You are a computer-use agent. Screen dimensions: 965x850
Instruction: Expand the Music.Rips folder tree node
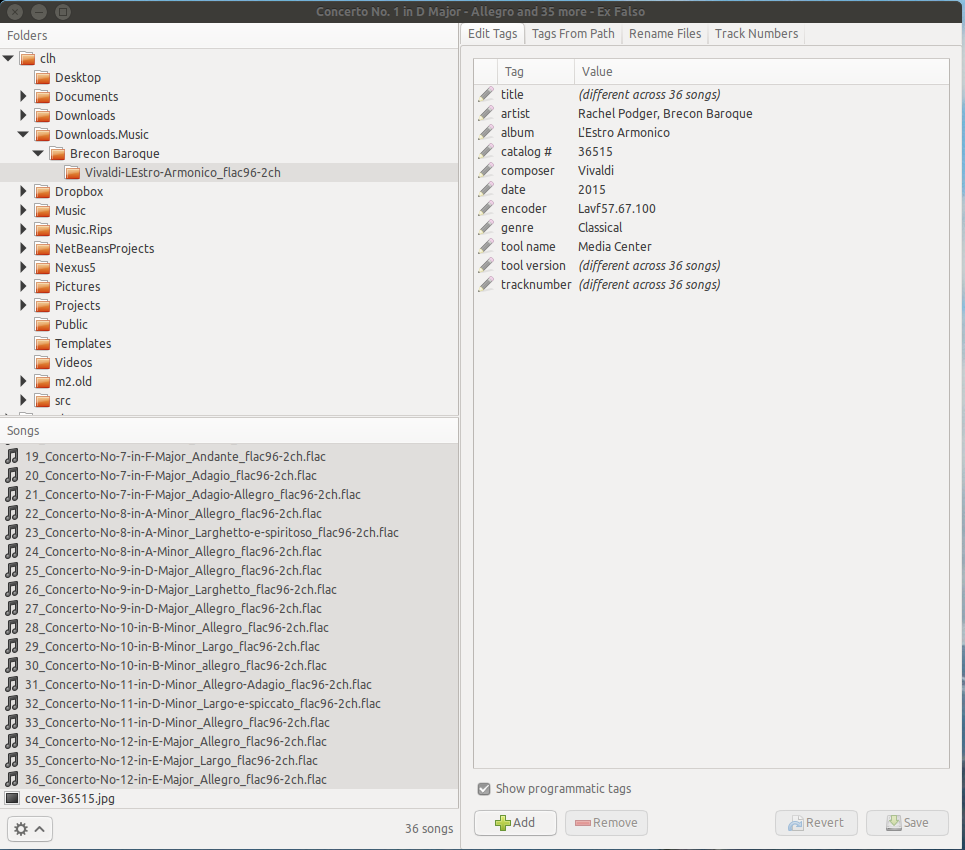point(24,230)
